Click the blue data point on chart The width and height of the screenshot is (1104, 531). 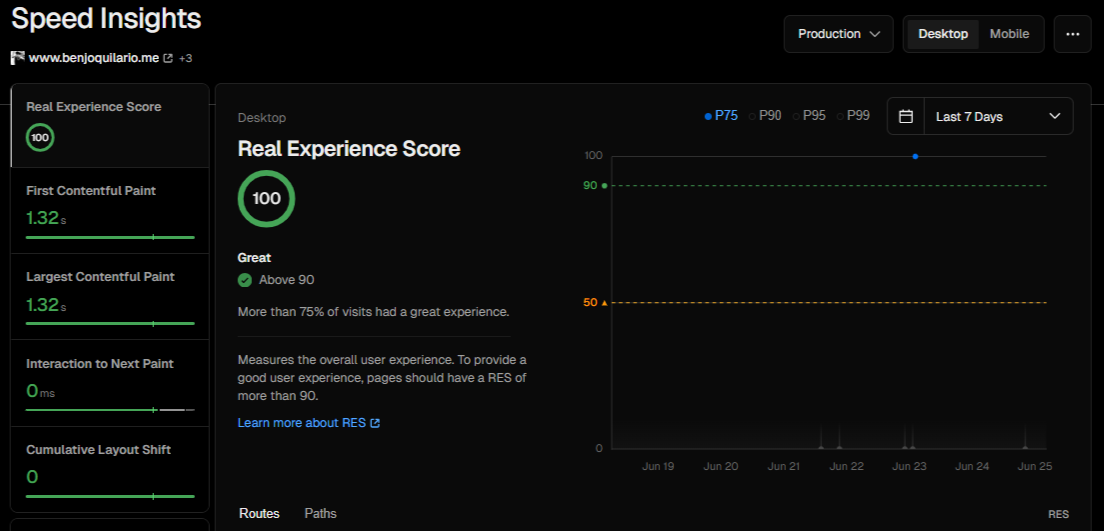(915, 156)
